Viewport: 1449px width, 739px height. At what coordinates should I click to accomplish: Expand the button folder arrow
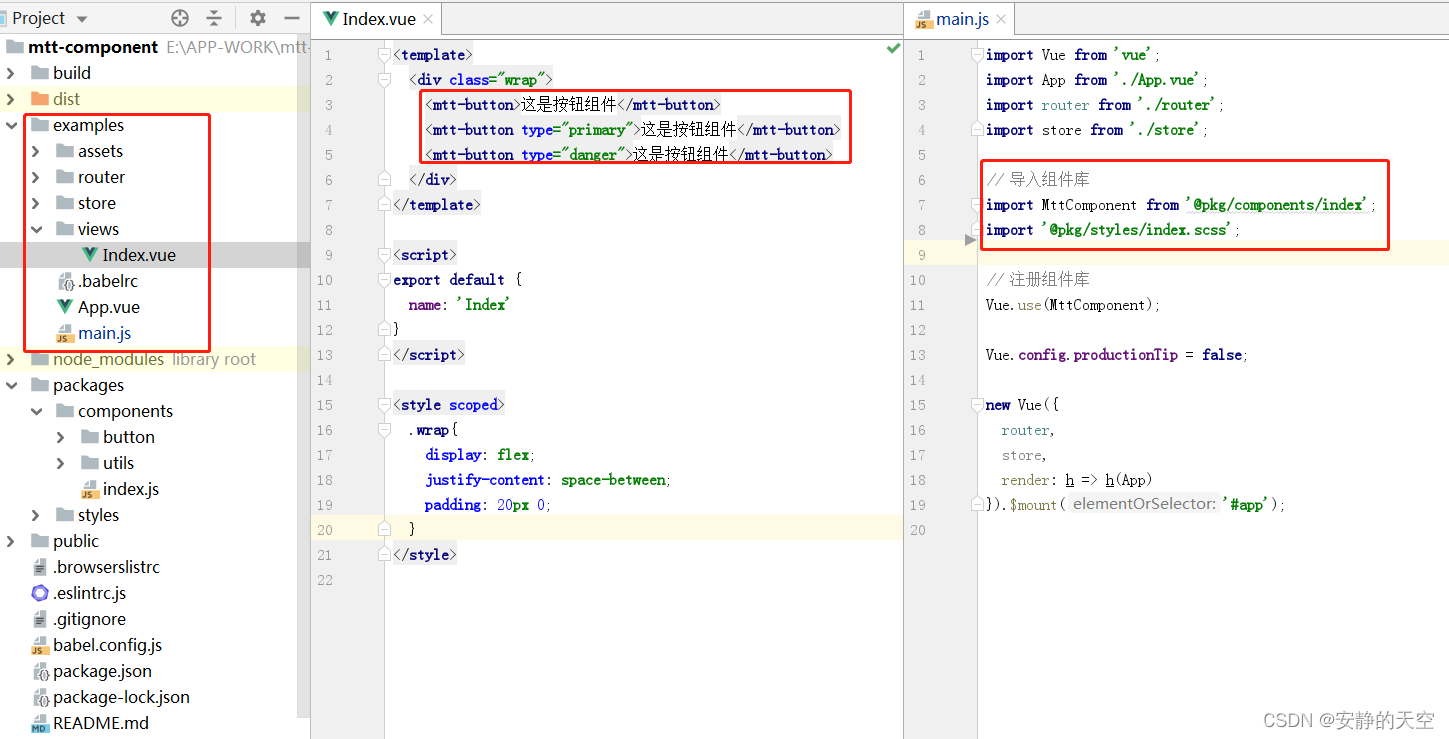tap(61, 437)
